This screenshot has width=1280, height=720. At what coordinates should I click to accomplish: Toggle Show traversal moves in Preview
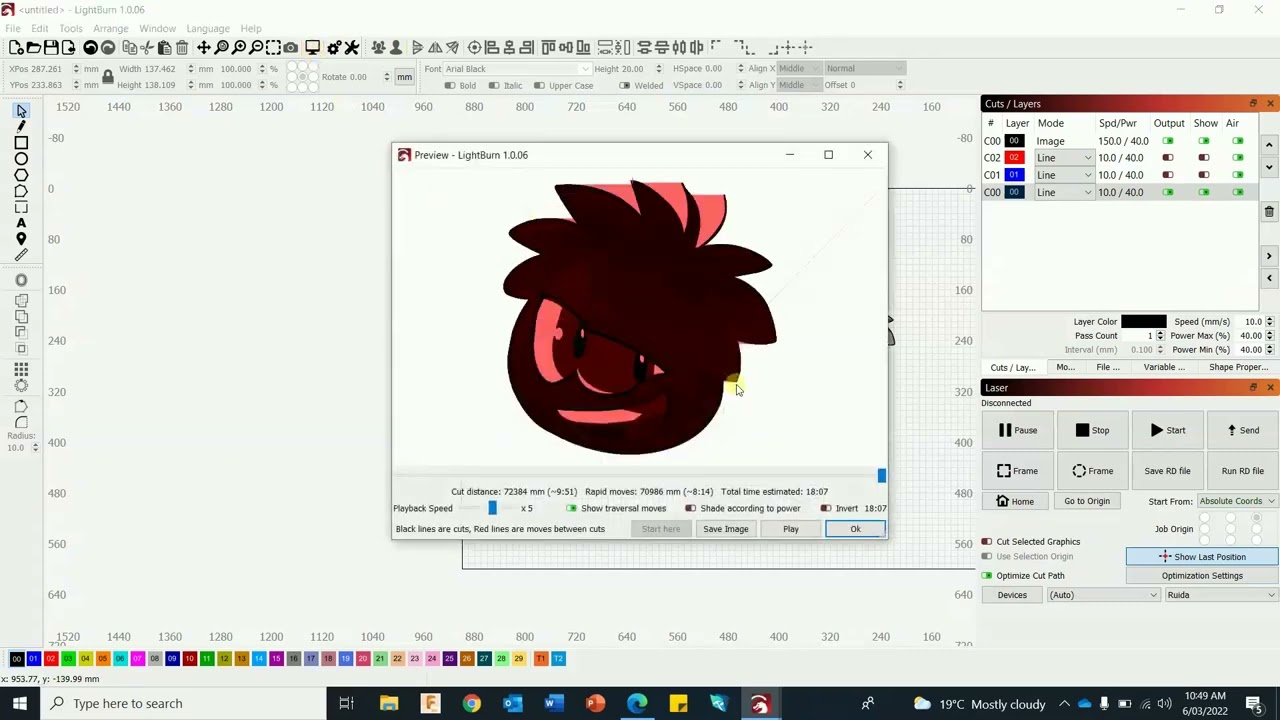(x=572, y=508)
